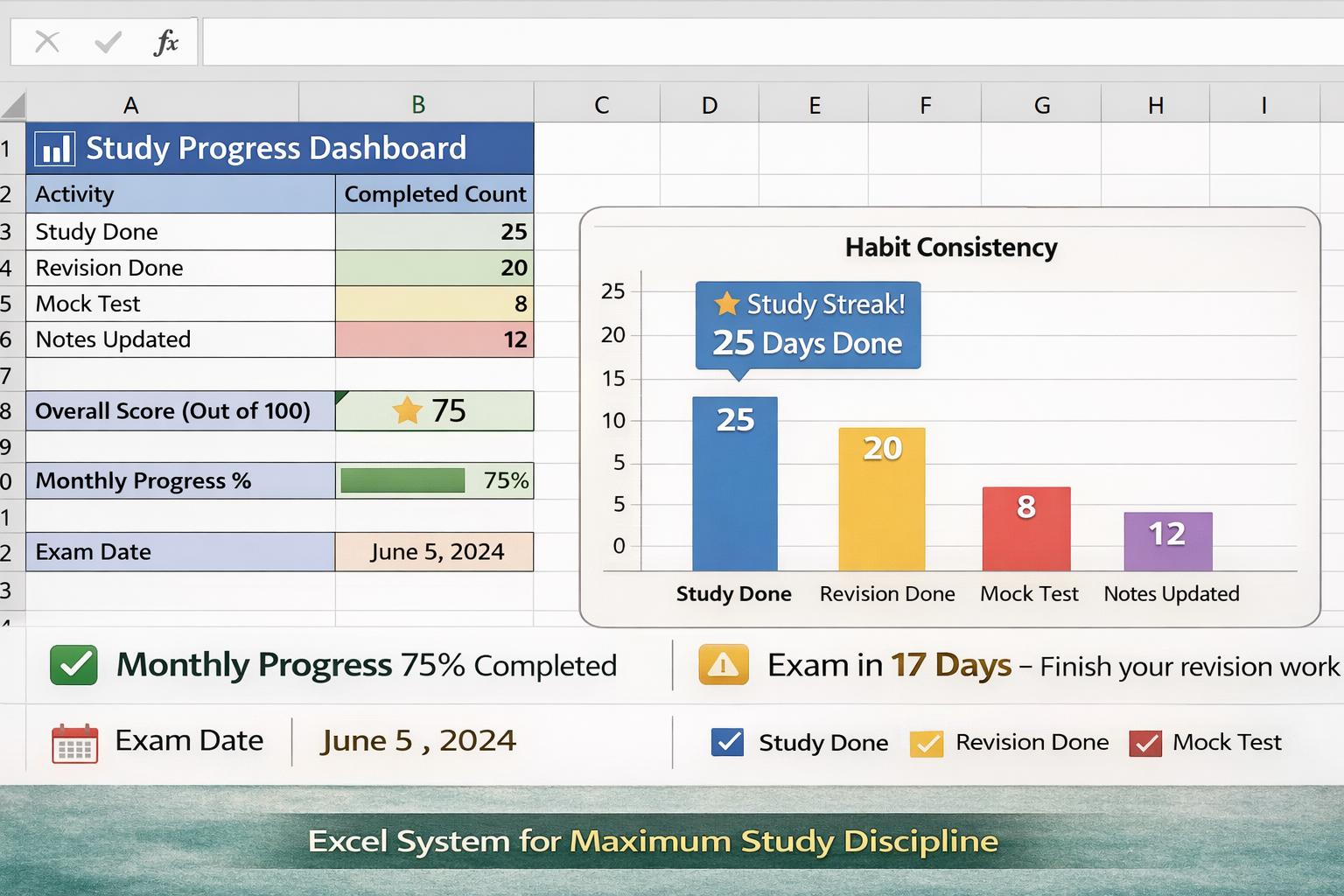Select the 'Revision Done' table cell

click(180, 268)
